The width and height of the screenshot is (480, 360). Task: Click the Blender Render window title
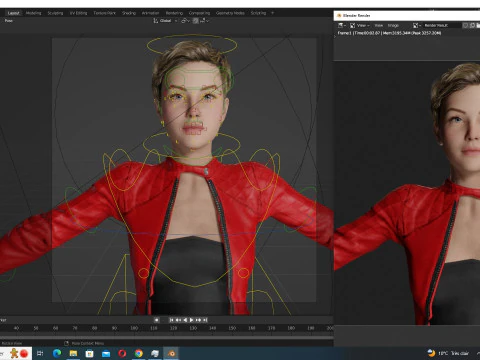[x=356, y=16]
